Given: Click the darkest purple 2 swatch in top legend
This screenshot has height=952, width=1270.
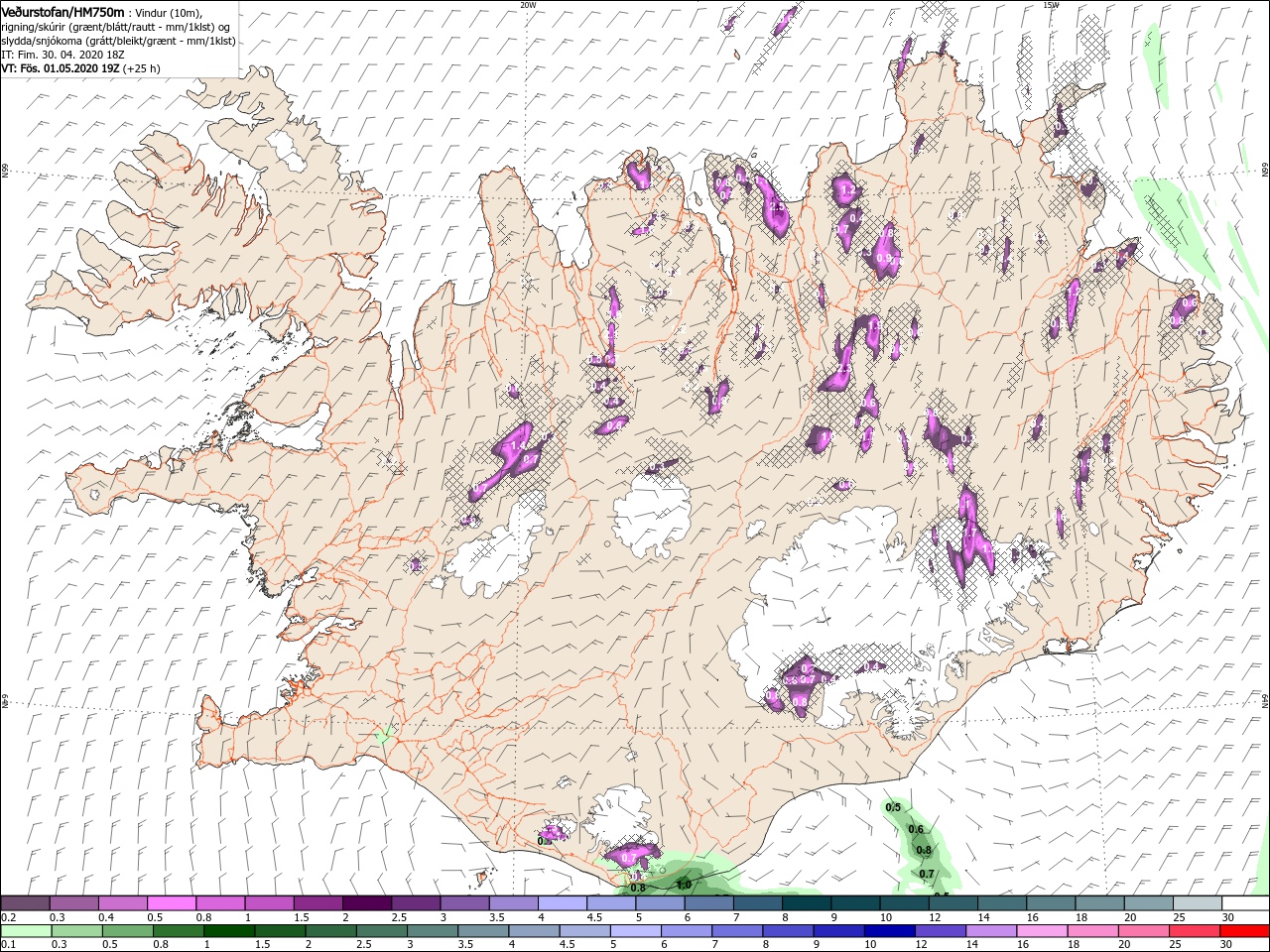Looking at the screenshot, I should [365, 903].
